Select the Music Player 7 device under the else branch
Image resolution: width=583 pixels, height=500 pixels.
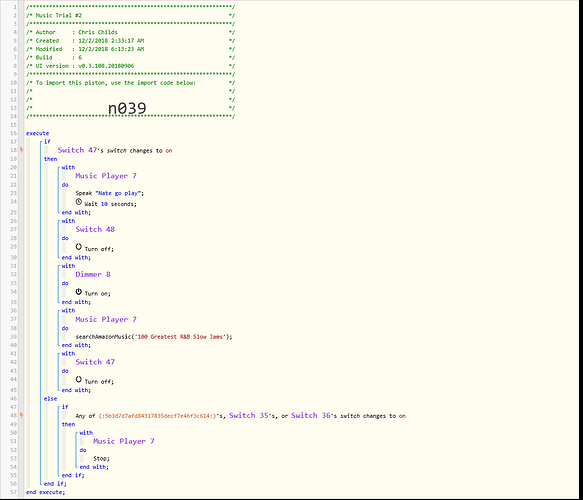[x=124, y=441]
